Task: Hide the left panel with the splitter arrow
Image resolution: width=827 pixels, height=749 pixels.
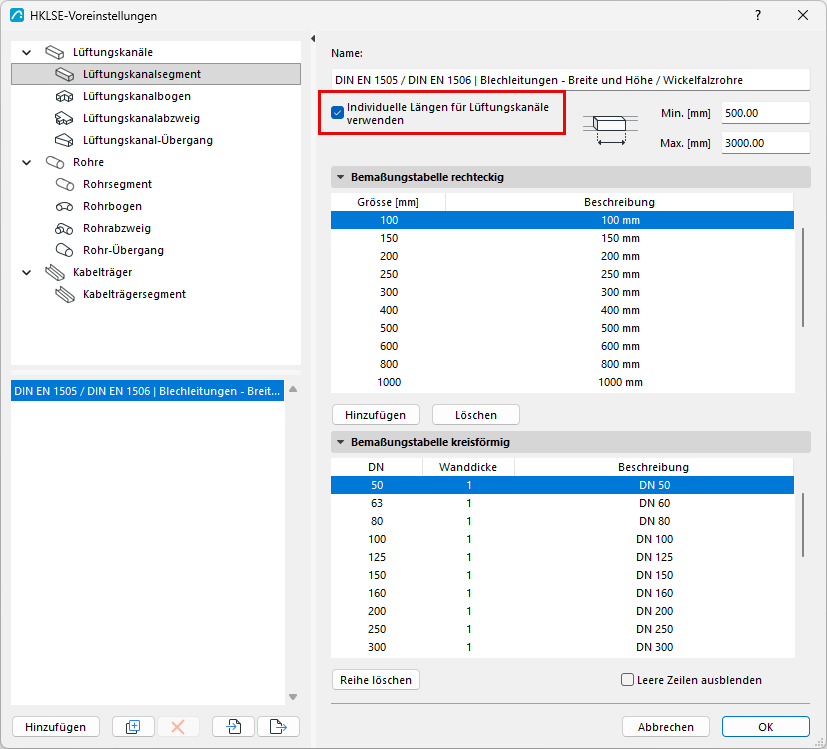Action: point(313,39)
